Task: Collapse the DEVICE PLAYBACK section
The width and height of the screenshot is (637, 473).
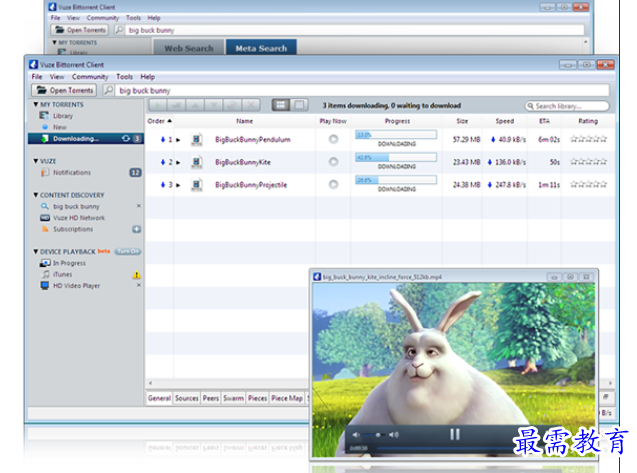Action: (x=36, y=252)
